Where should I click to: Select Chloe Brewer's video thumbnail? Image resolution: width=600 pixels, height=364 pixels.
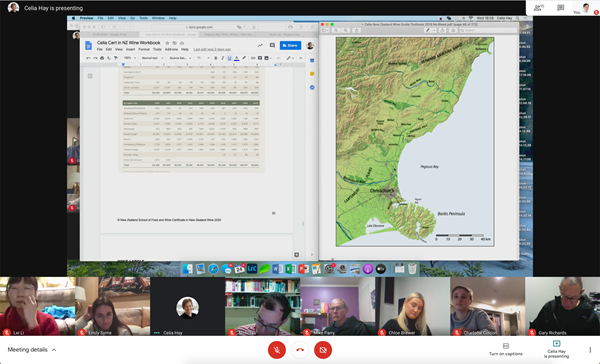(412, 306)
